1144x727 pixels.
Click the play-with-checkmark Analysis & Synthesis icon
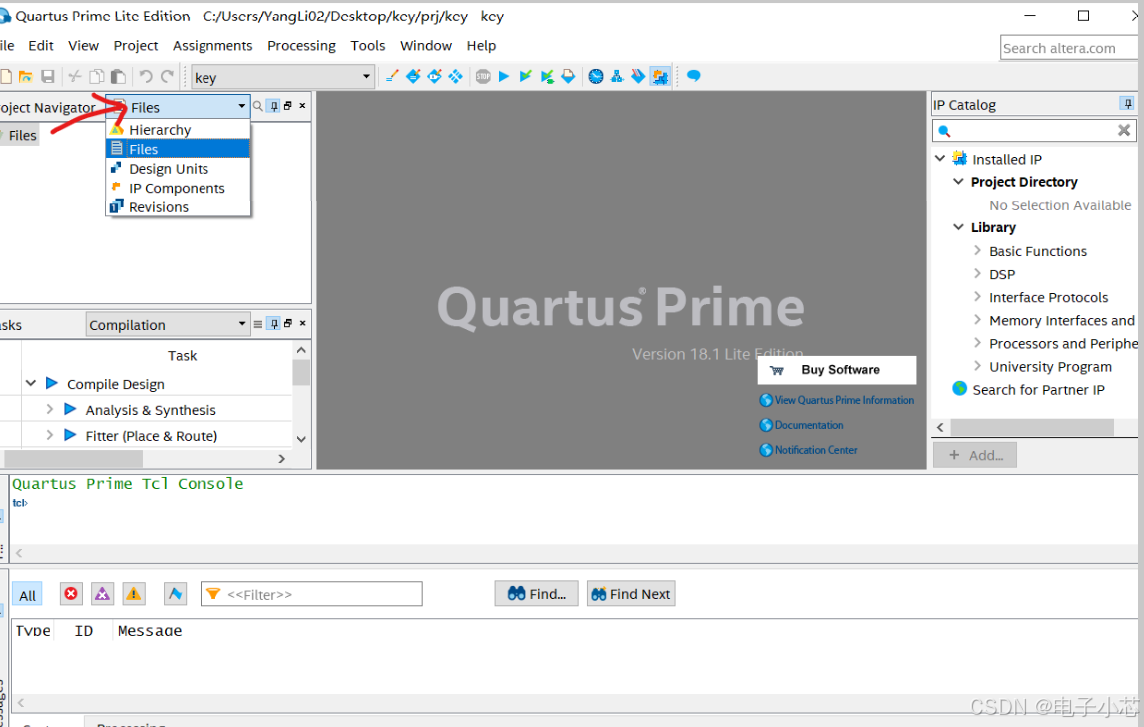(525, 76)
